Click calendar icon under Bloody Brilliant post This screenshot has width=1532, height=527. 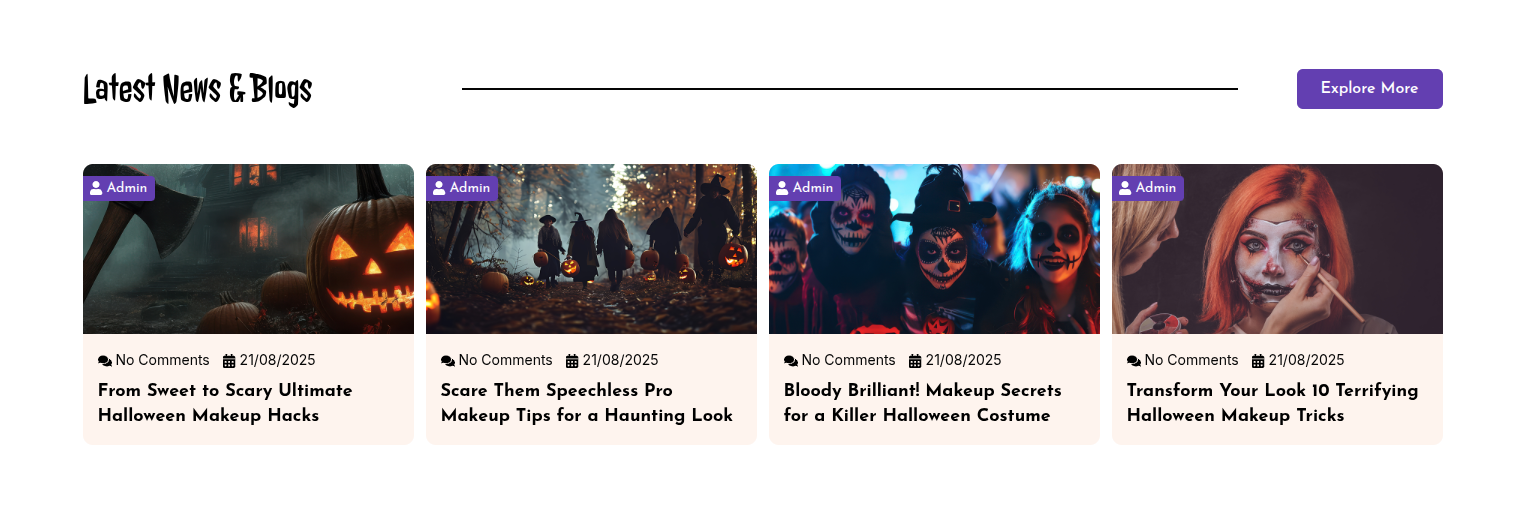coord(915,361)
